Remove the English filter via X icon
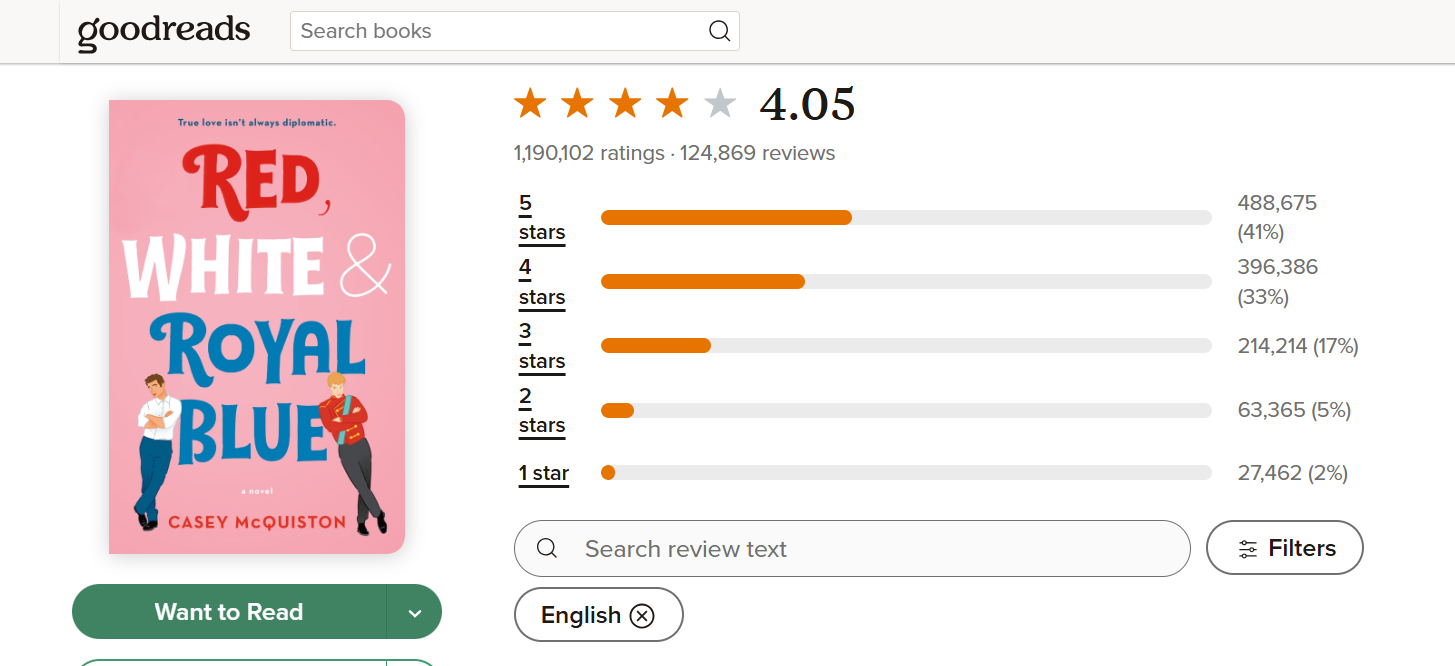This screenshot has width=1455, height=666. pyautogui.click(x=642, y=615)
